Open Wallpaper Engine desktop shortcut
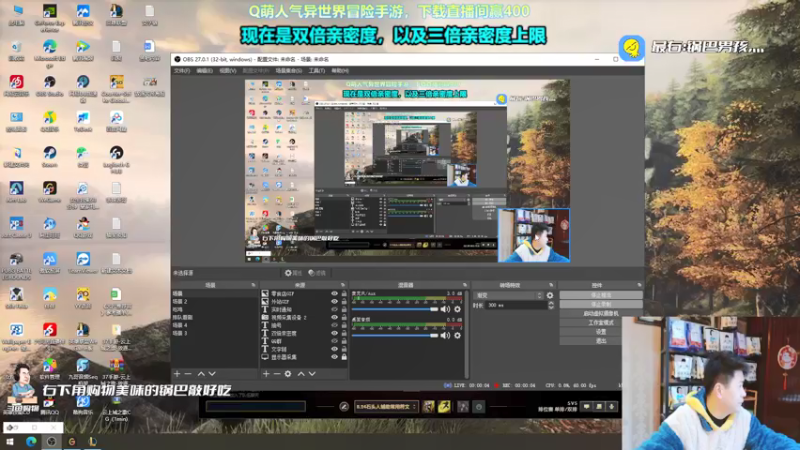 click(x=16, y=337)
